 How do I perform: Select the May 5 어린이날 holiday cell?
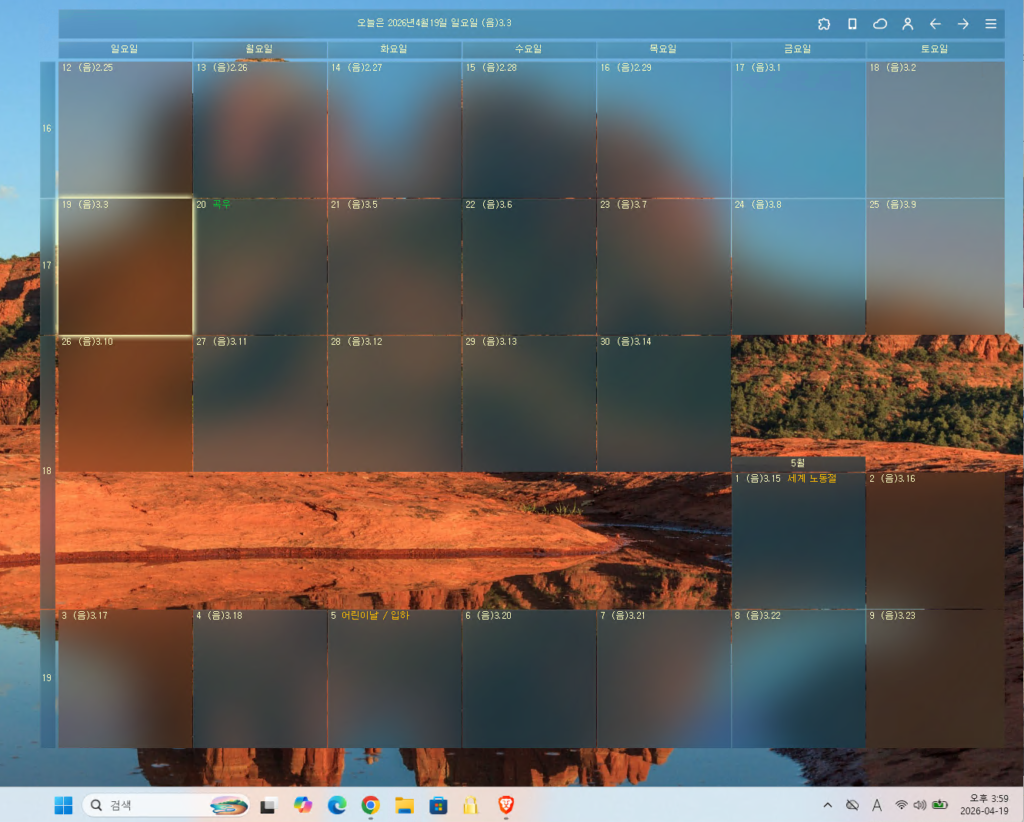[x=394, y=678]
